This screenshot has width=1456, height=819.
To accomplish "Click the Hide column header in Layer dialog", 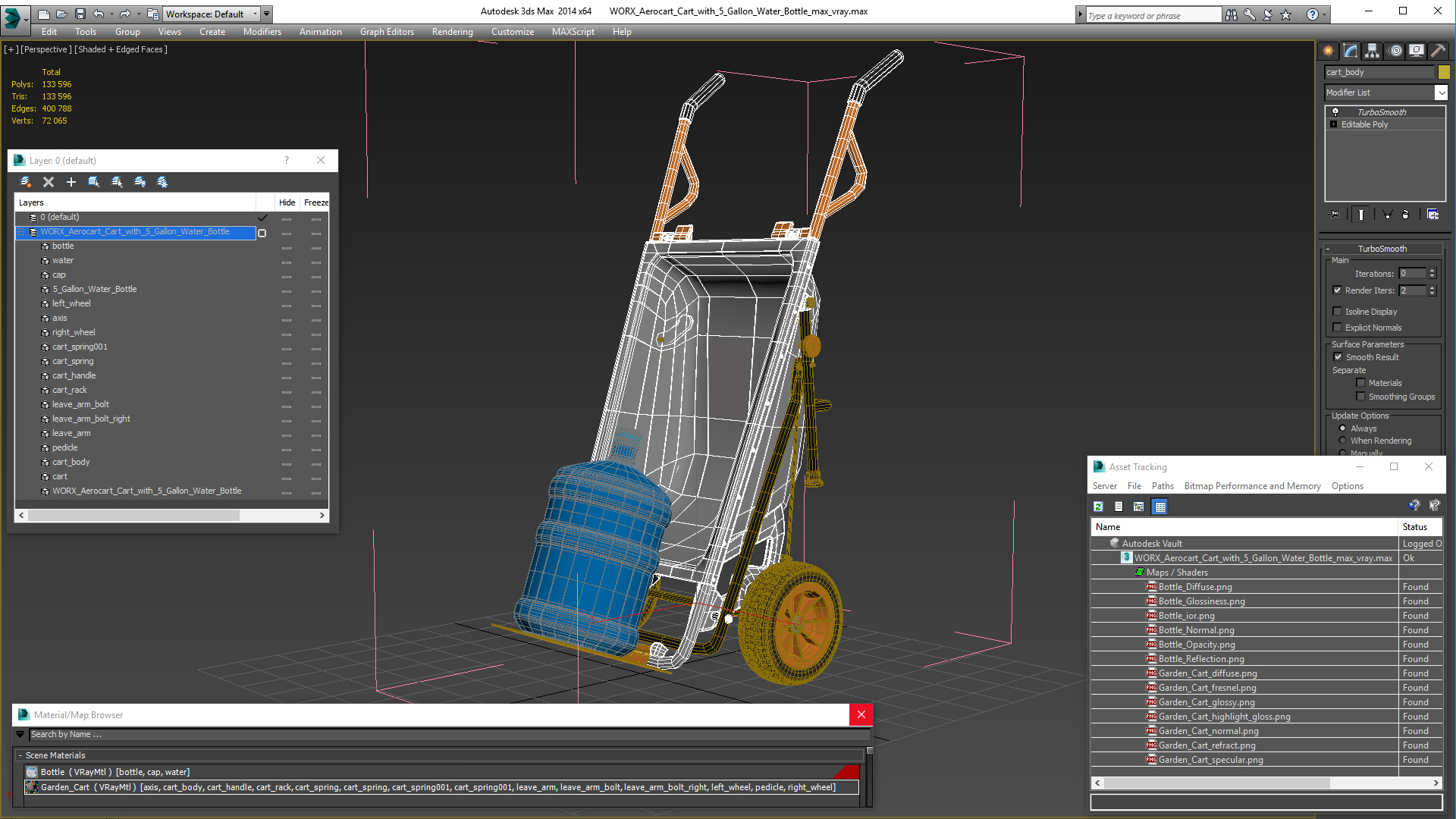I will pos(287,202).
